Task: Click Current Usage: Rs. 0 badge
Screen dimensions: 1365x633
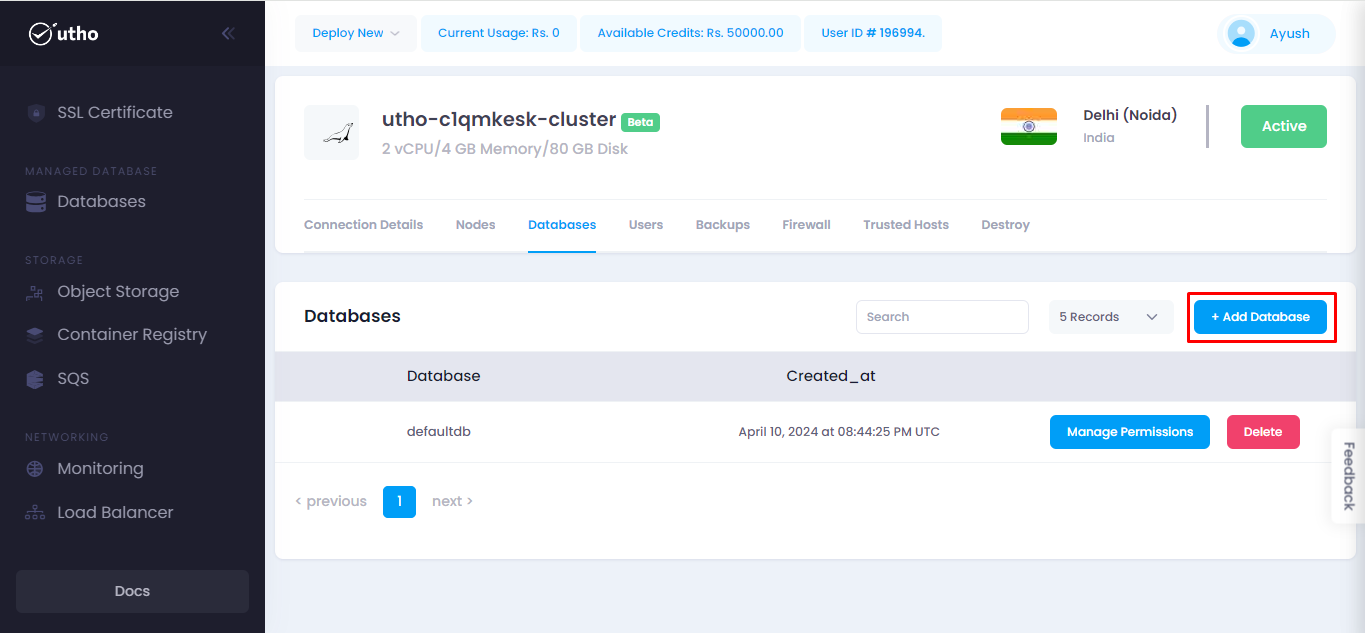Action: [x=499, y=33]
